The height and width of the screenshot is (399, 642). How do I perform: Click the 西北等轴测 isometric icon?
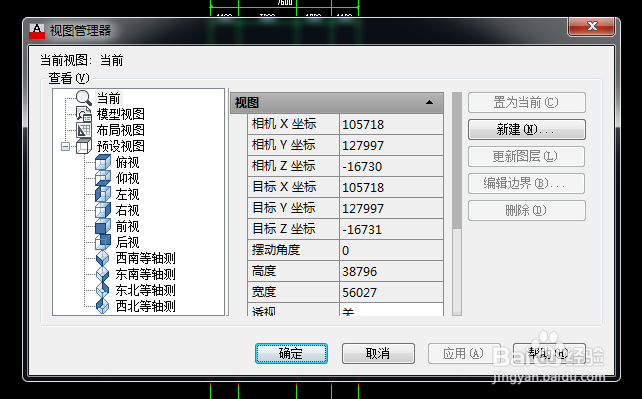click(x=102, y=306)
